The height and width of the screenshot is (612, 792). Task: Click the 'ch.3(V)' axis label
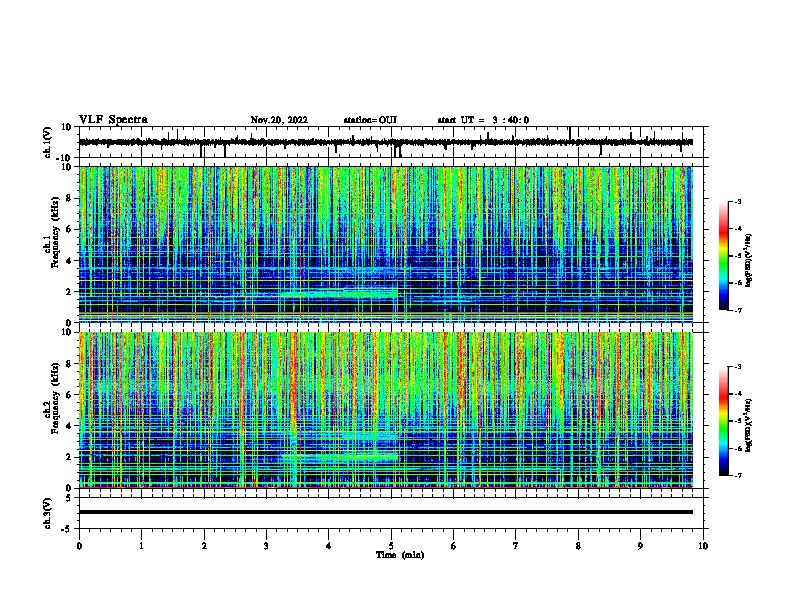(48, 513)
